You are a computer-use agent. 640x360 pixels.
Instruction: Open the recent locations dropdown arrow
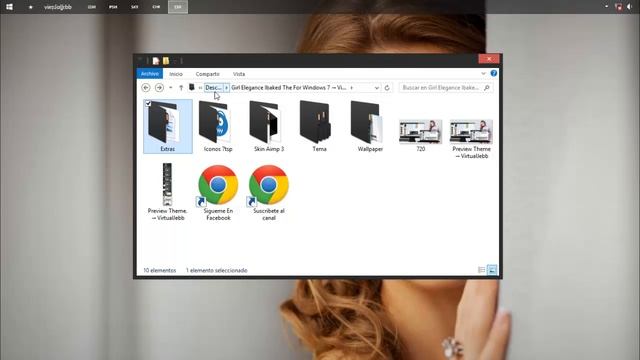(171, 88)
